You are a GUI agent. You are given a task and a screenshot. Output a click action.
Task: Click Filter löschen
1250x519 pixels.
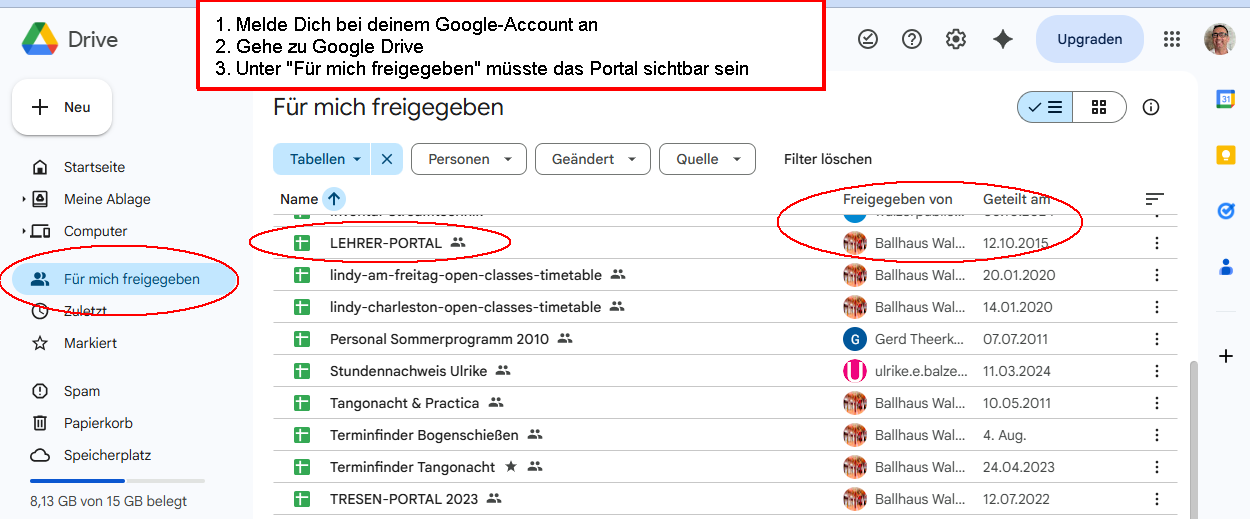coord(828,159)
